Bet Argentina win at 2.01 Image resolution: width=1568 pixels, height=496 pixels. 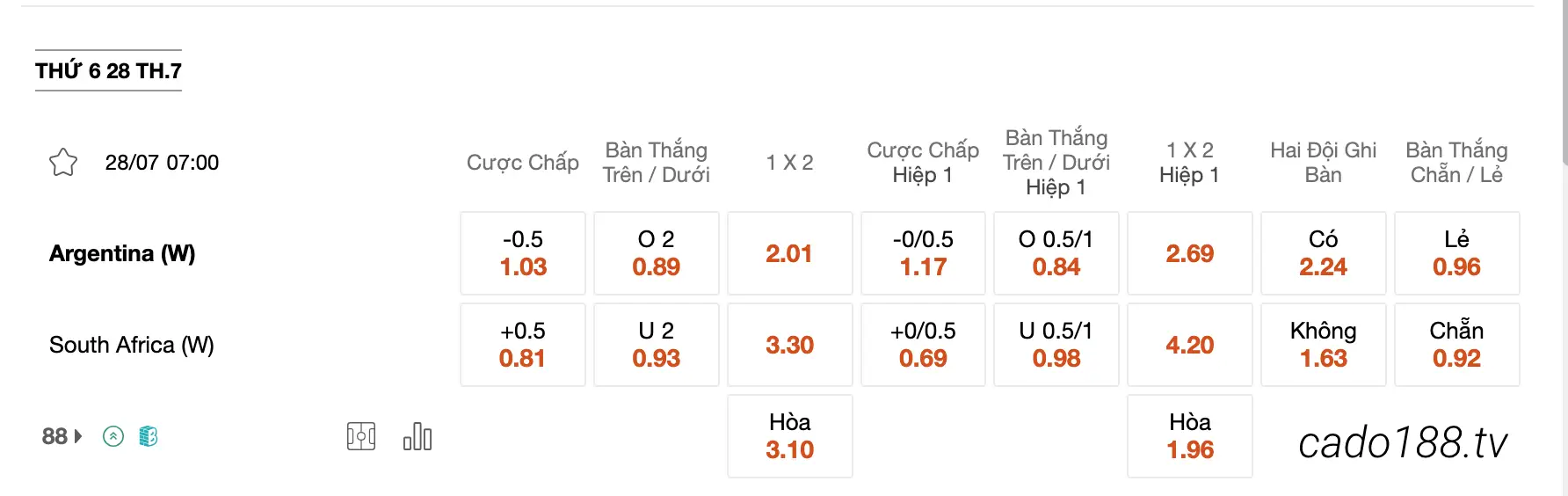(790, 253)
